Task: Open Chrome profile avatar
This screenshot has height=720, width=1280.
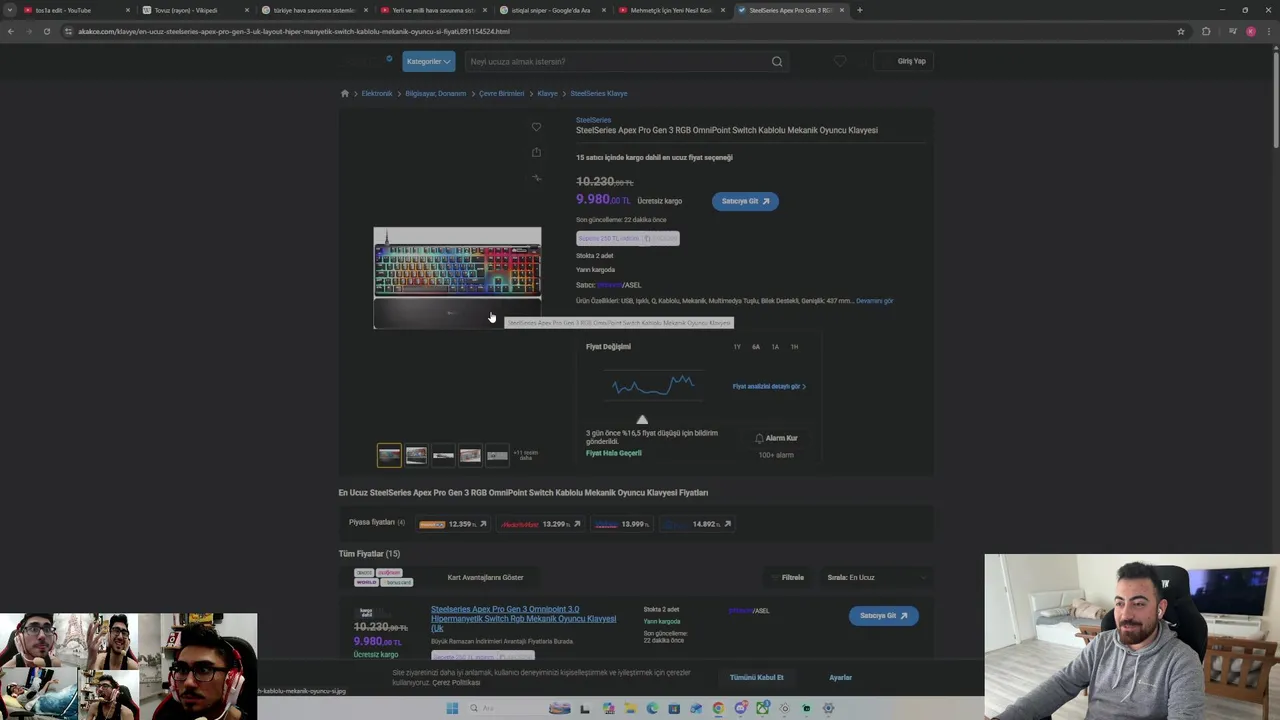Action: (x=1251, y=31)
